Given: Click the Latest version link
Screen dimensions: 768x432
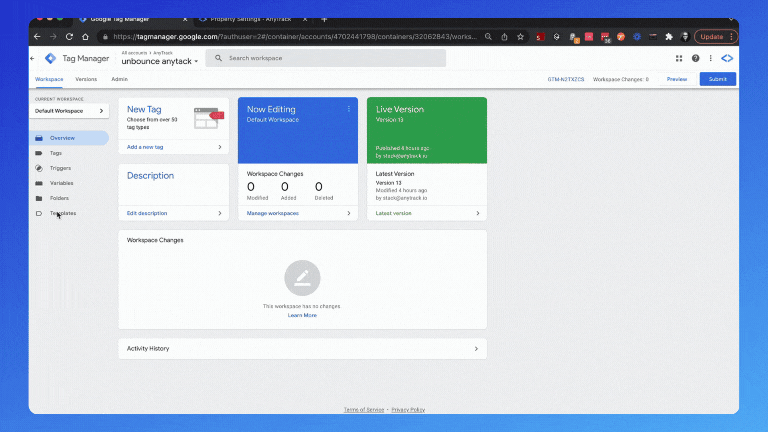Looking at the screenshot, I should (394, 214).
